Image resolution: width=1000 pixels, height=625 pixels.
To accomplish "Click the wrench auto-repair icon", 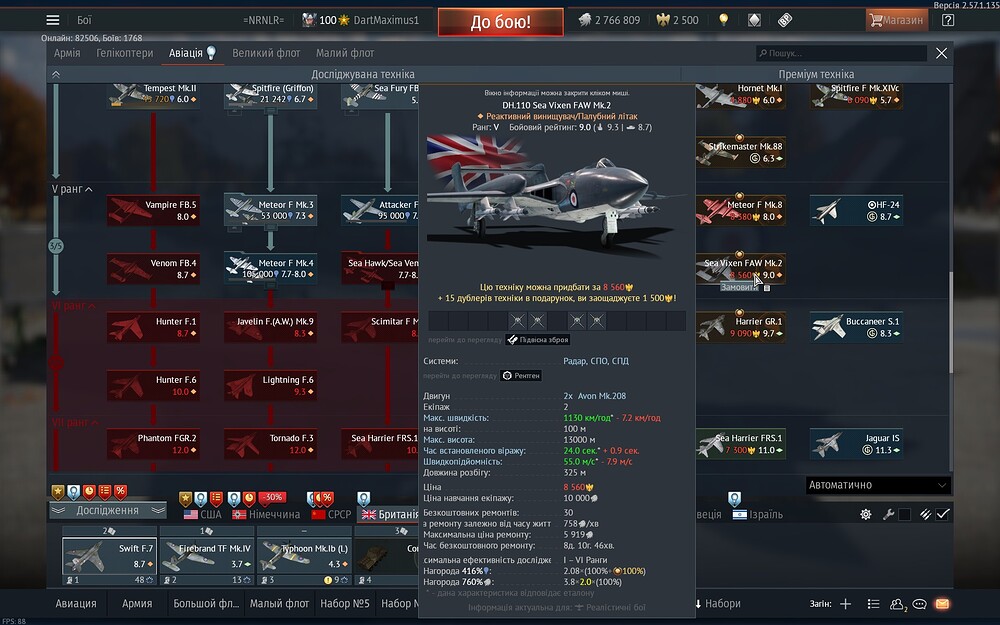I will pos(888,514).
